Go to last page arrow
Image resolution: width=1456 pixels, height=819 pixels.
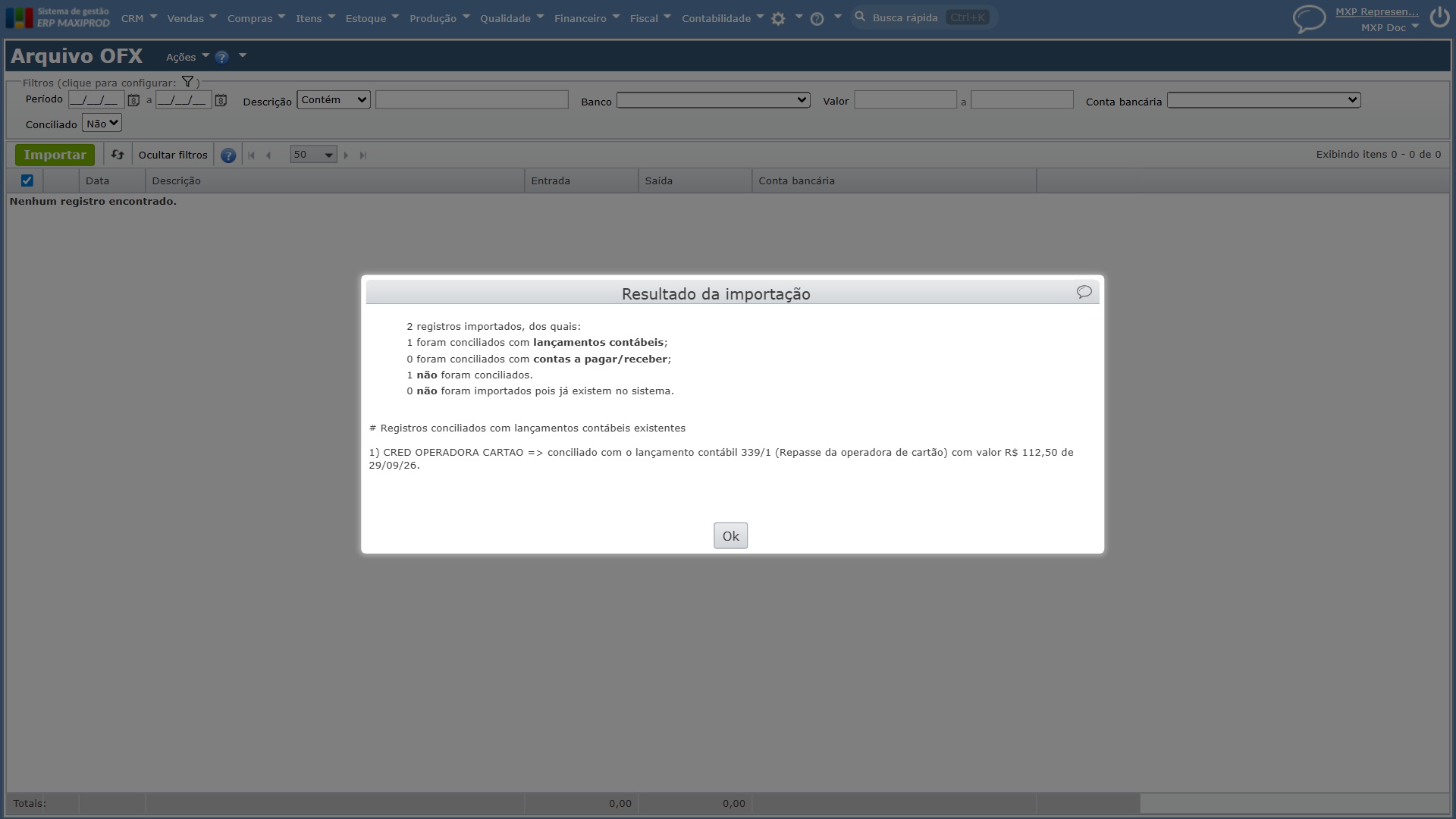[363, 155]
